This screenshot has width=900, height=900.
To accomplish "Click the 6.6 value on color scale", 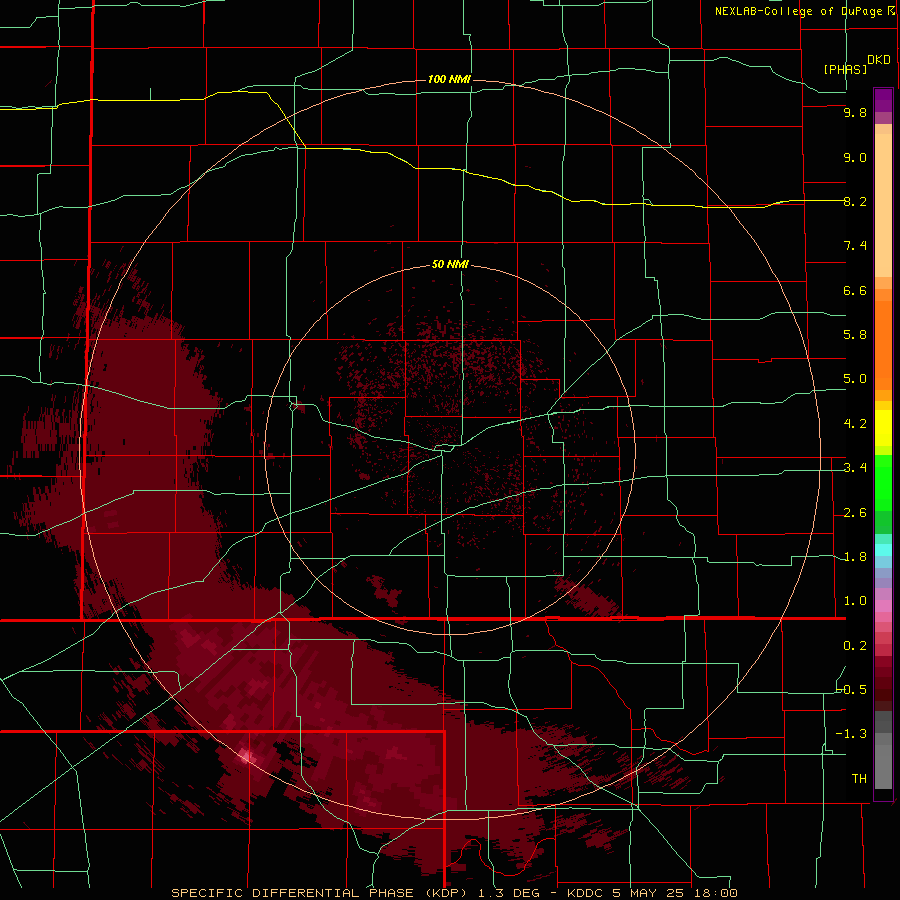I will [x=855, y=290].
